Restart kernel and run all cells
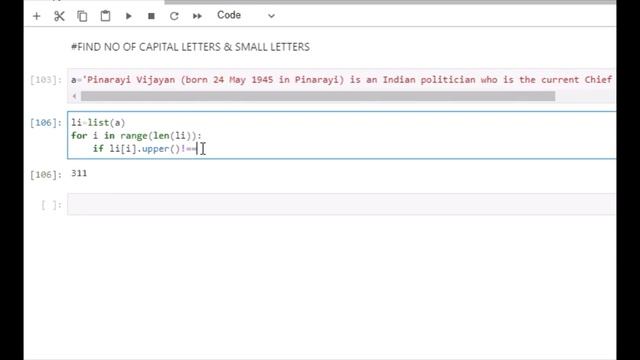This screenshot has height=360, width=640. [197, 16]
